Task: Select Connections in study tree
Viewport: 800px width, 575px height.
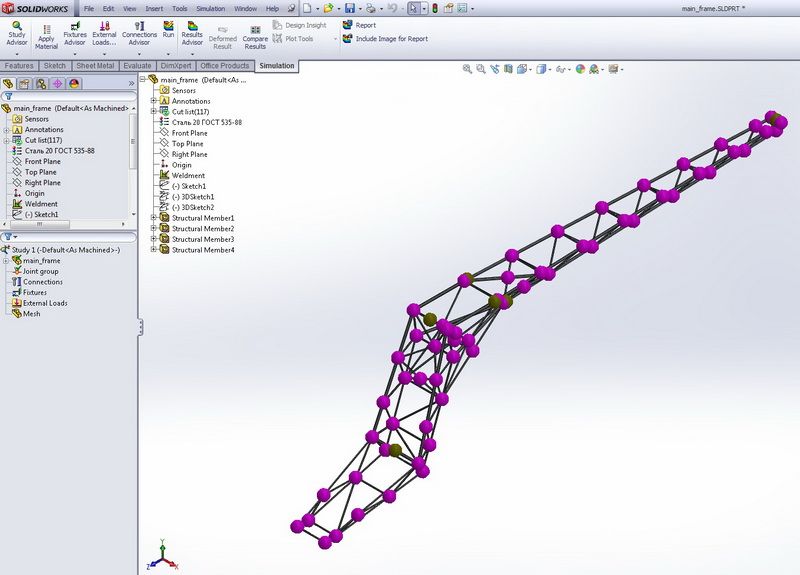Action: pos(37,282)
